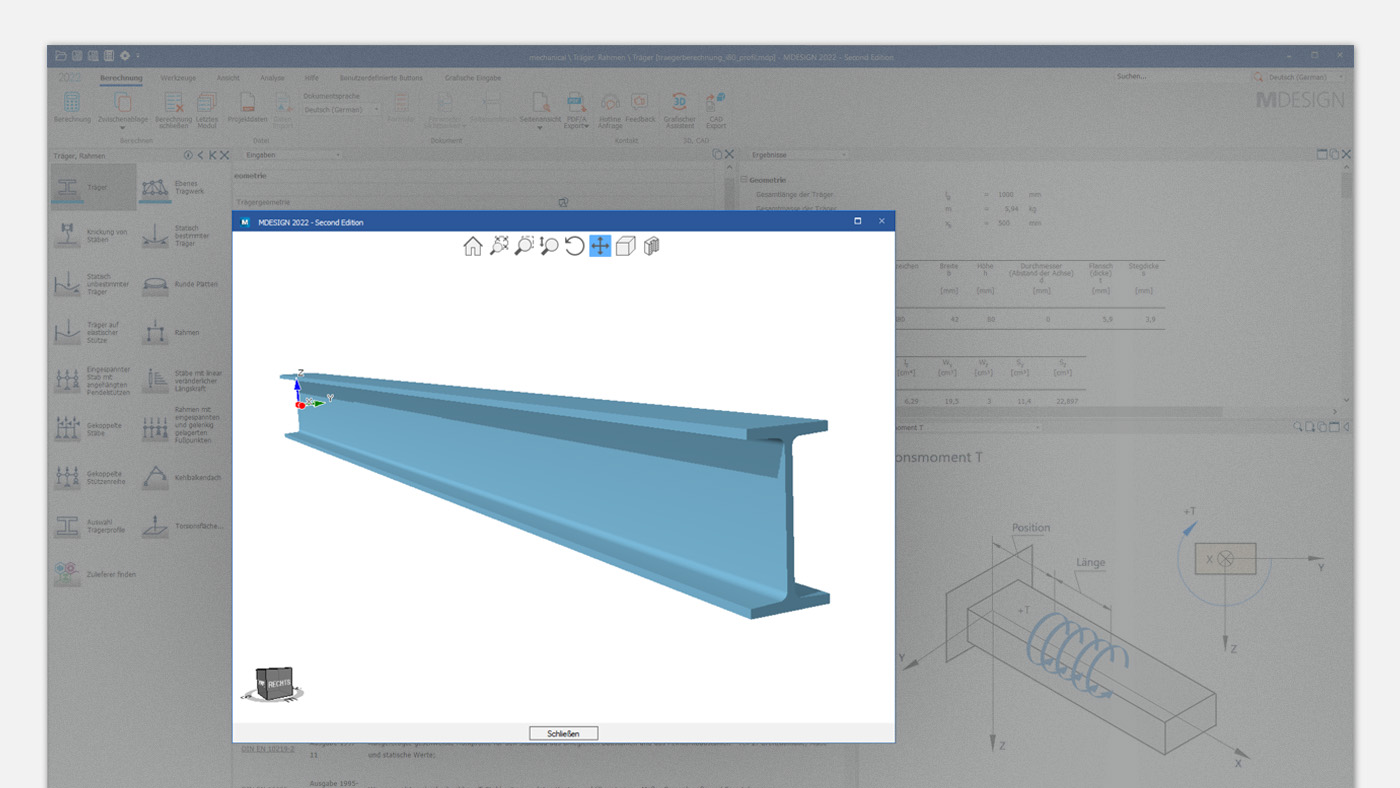Select the Kehlbalkendach module

pyautogui.click(x=180, y=477)
